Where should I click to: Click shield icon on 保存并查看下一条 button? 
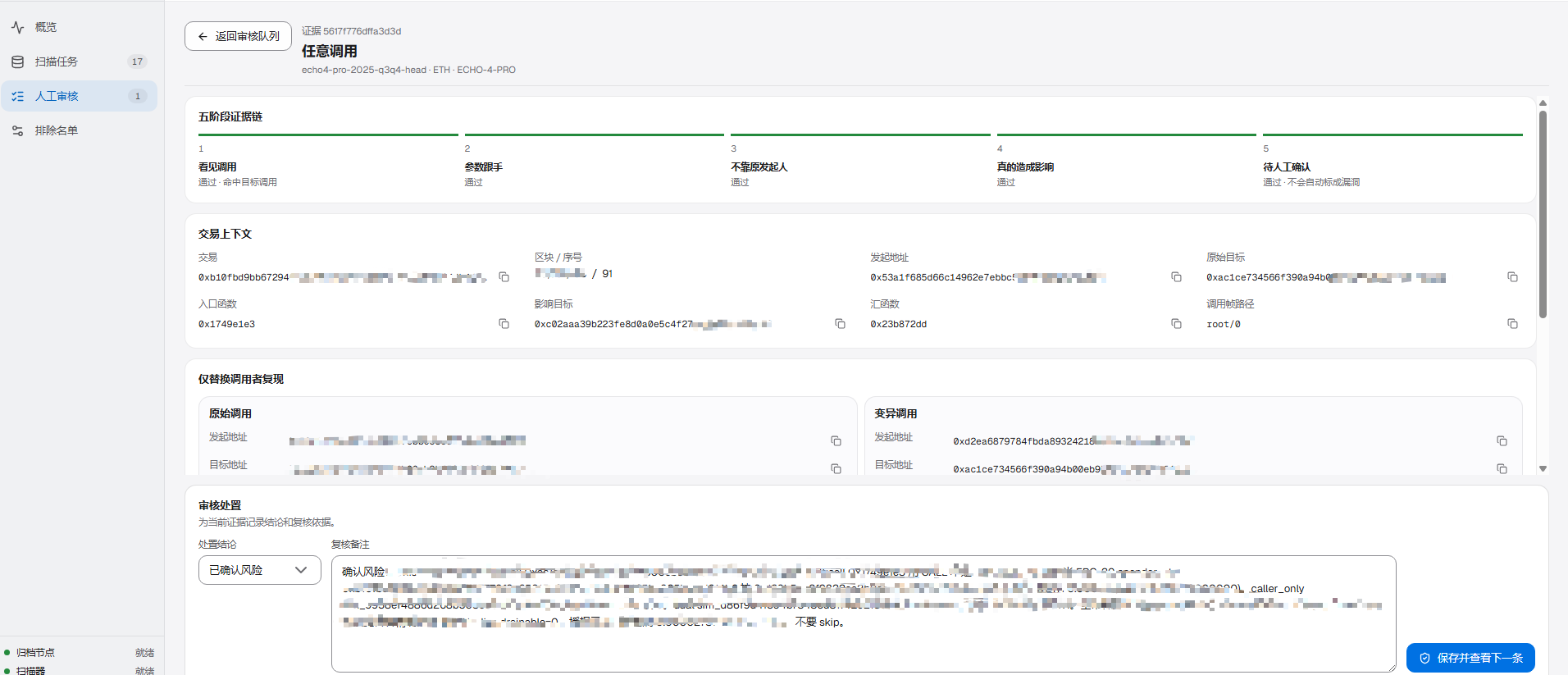[1424, 658]
